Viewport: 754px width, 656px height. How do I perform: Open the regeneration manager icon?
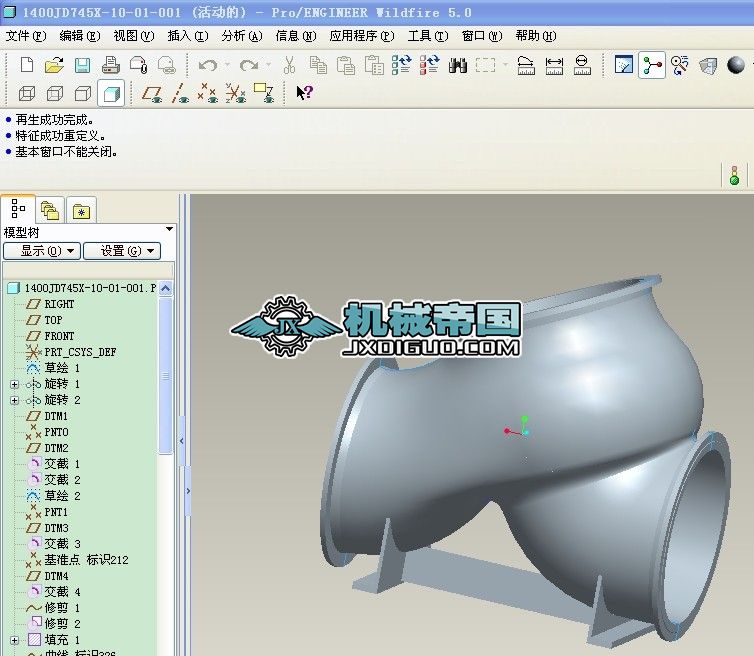tap(430, 64)
